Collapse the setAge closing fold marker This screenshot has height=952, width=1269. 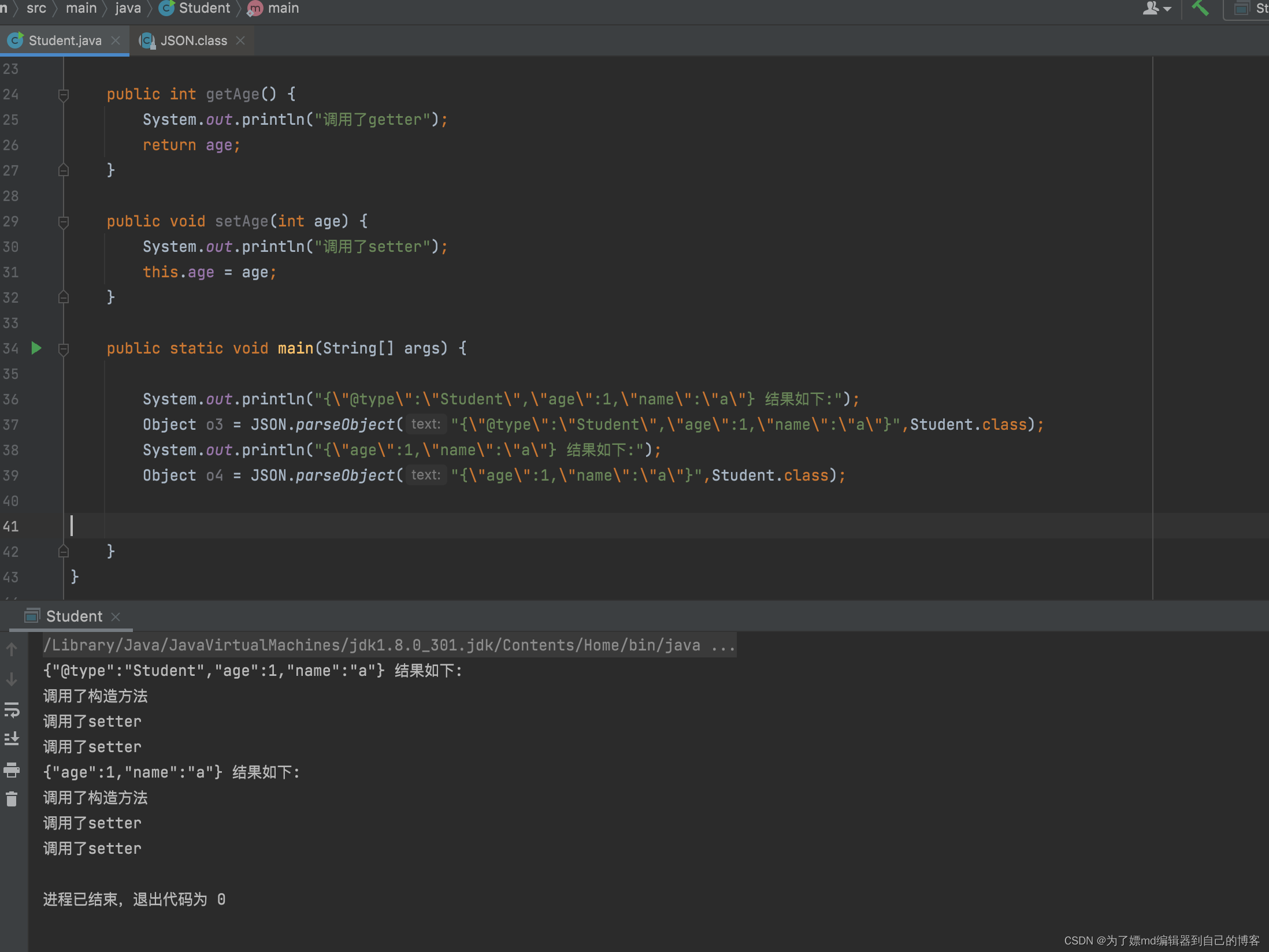64,297
